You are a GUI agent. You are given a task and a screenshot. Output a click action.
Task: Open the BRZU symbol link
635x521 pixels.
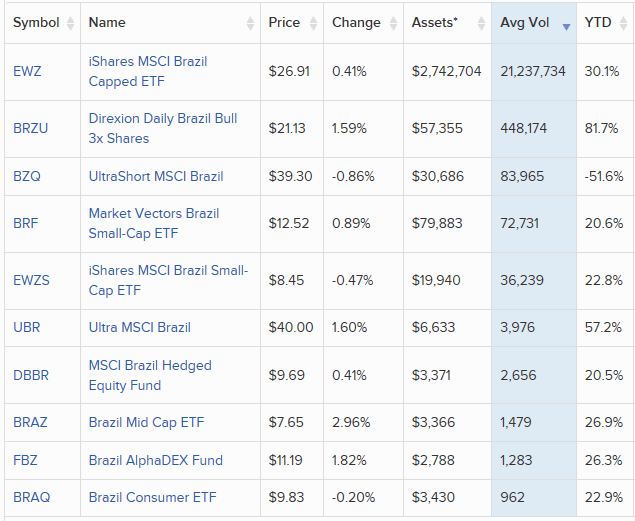31,128
